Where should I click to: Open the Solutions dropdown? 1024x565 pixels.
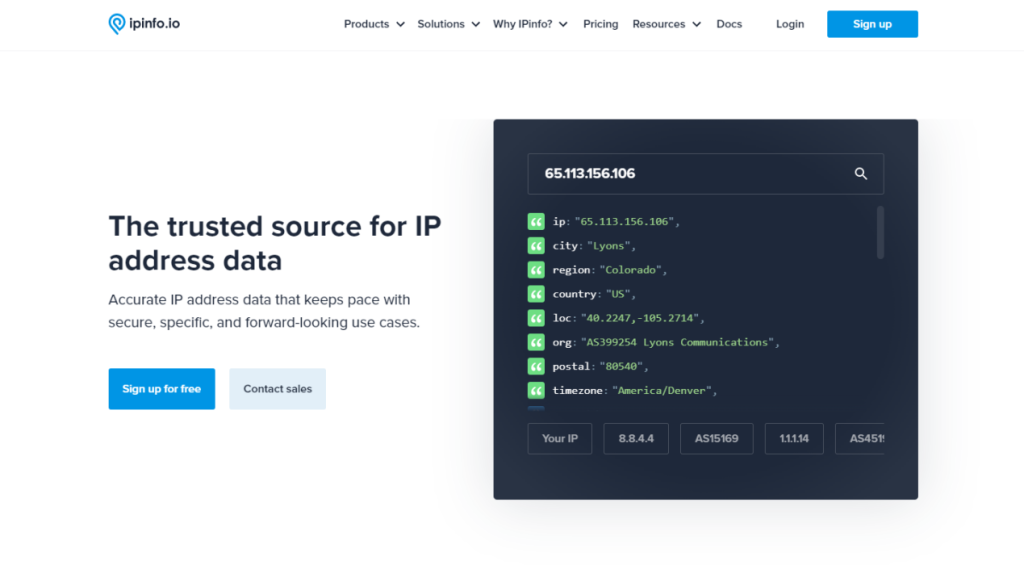click(448, 24)
